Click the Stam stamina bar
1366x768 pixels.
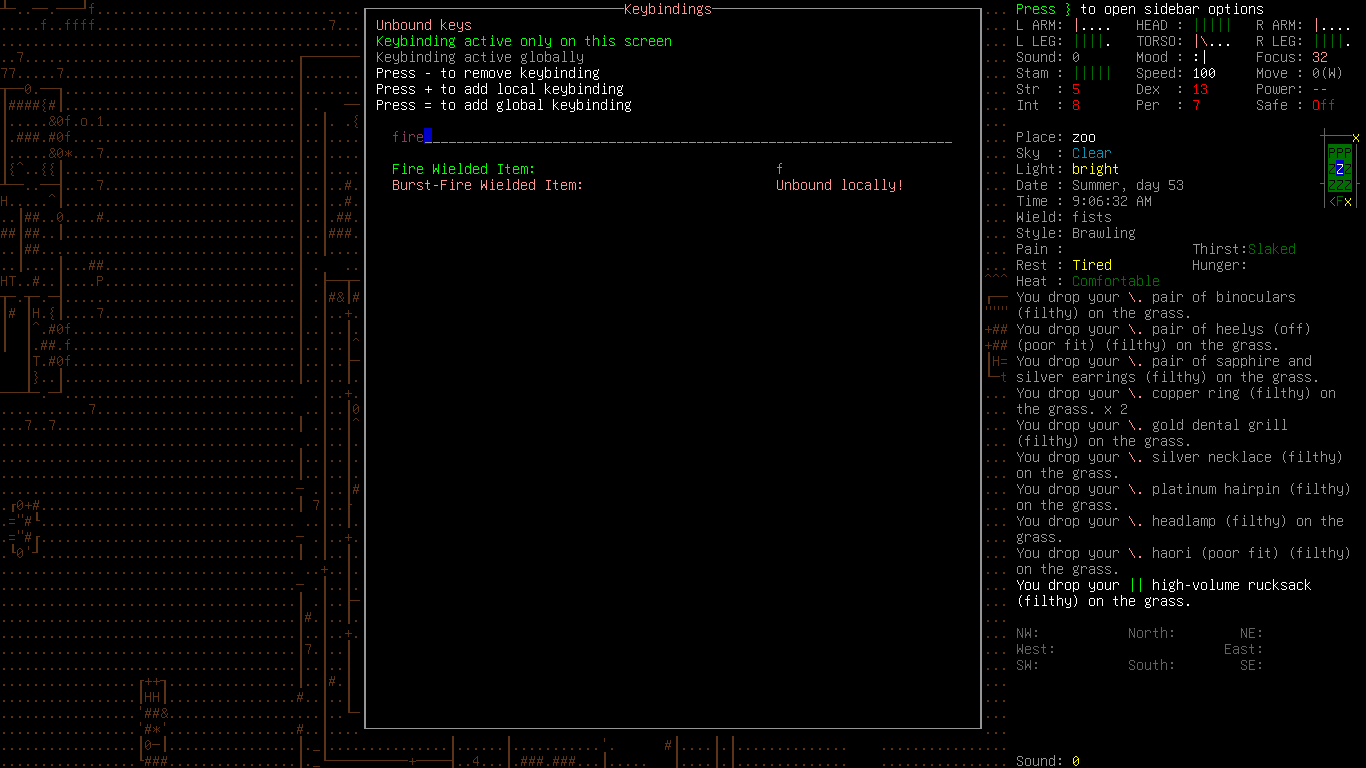point(1092,73)
